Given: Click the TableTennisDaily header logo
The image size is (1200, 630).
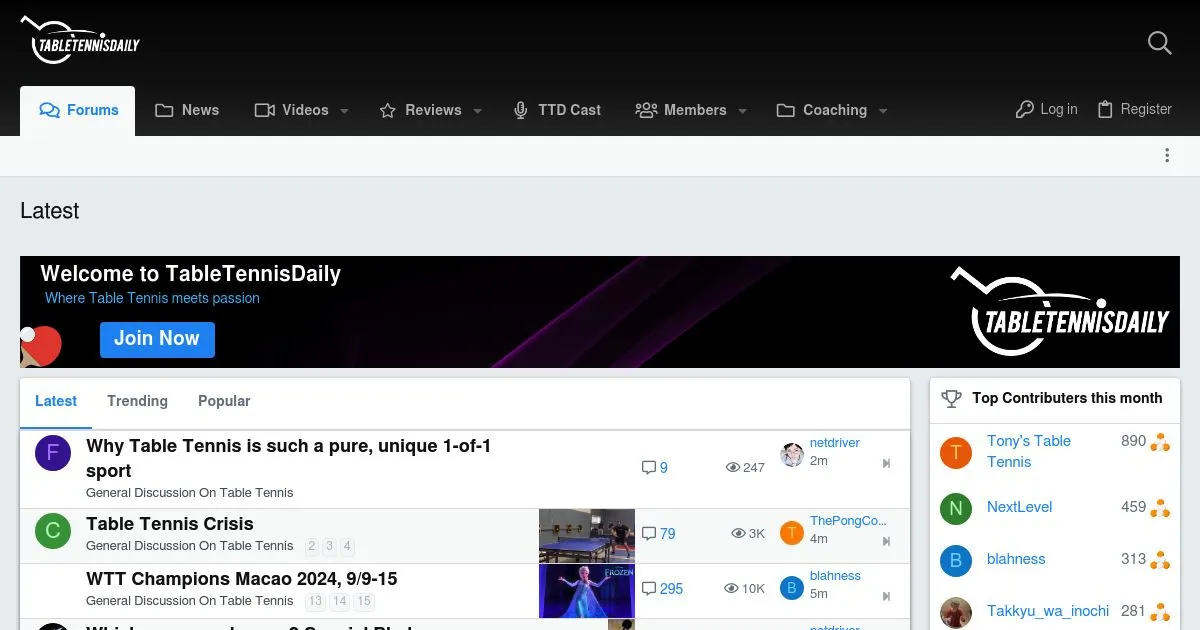Looking at the screenshot, I should click(80, 40).
